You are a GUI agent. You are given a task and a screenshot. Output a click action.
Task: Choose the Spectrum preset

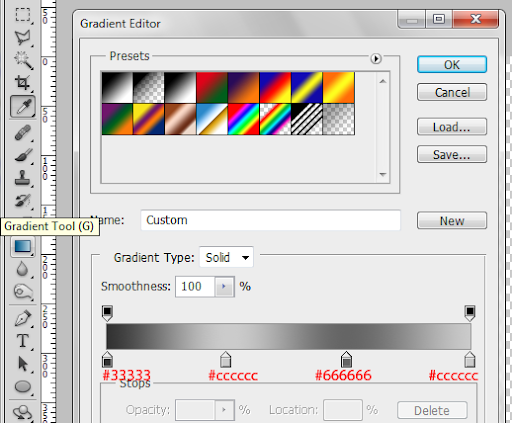tap(244, 119)
